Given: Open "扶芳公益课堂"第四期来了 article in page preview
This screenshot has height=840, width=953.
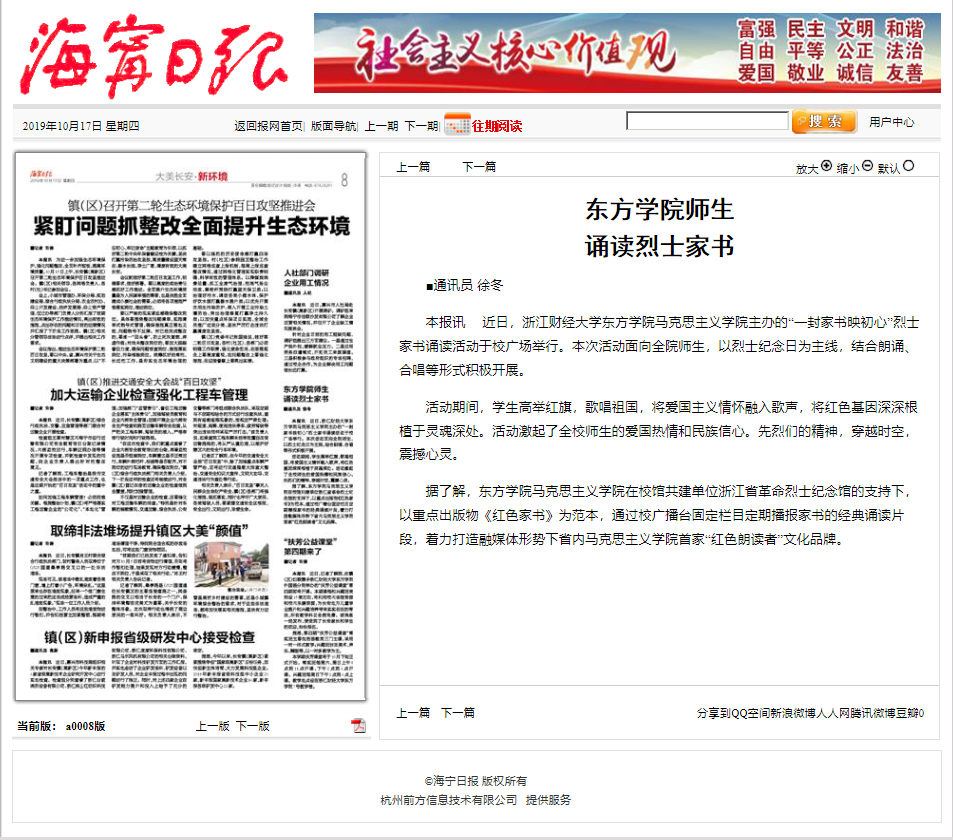Looking at the screenshot, I should point(311,546).
